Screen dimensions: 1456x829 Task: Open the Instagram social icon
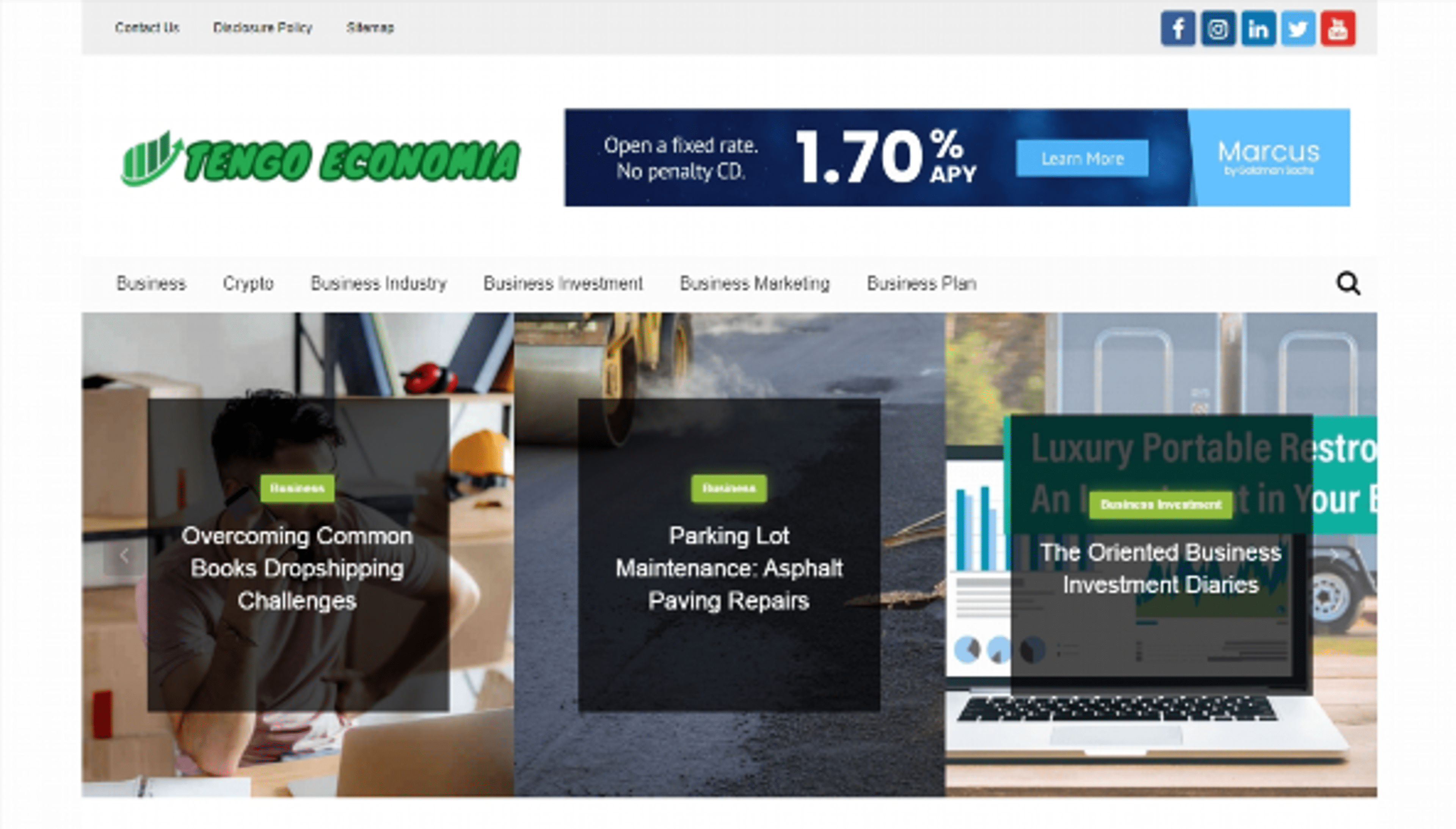point(1218,28)
